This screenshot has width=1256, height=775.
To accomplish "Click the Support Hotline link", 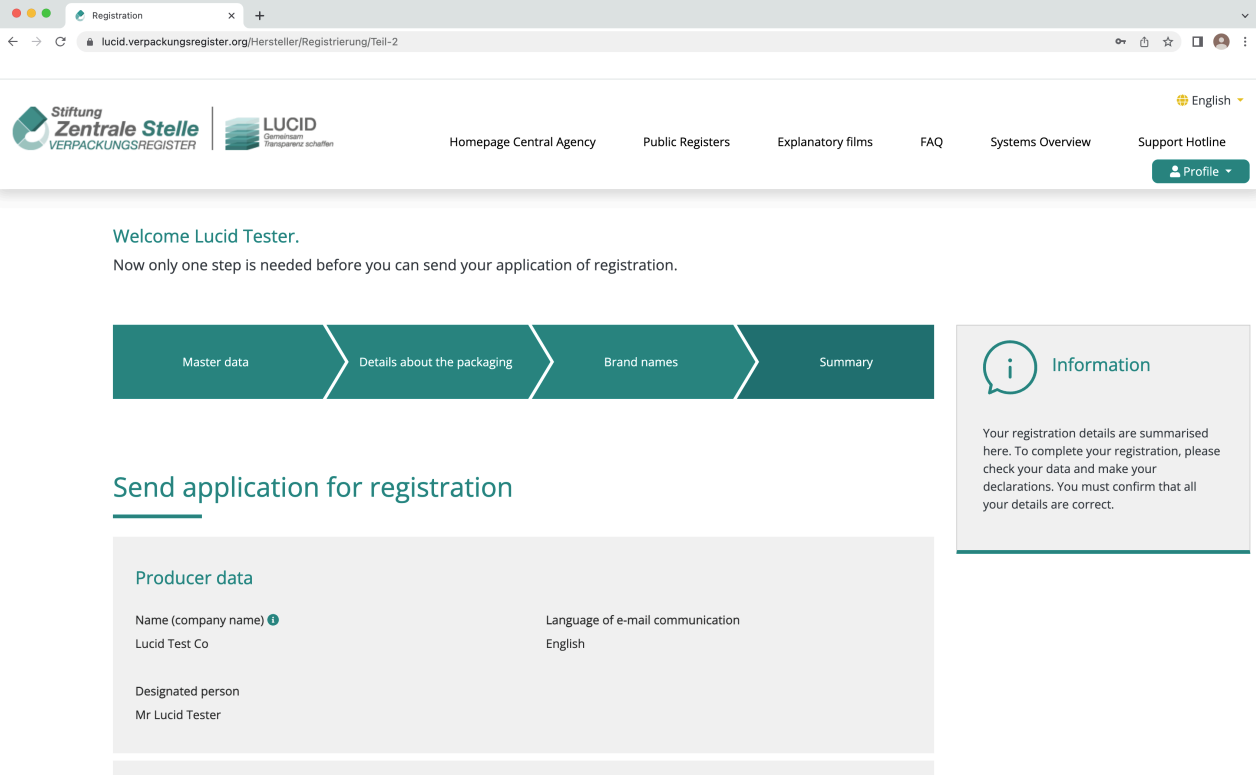I will tap(1181, 142).
